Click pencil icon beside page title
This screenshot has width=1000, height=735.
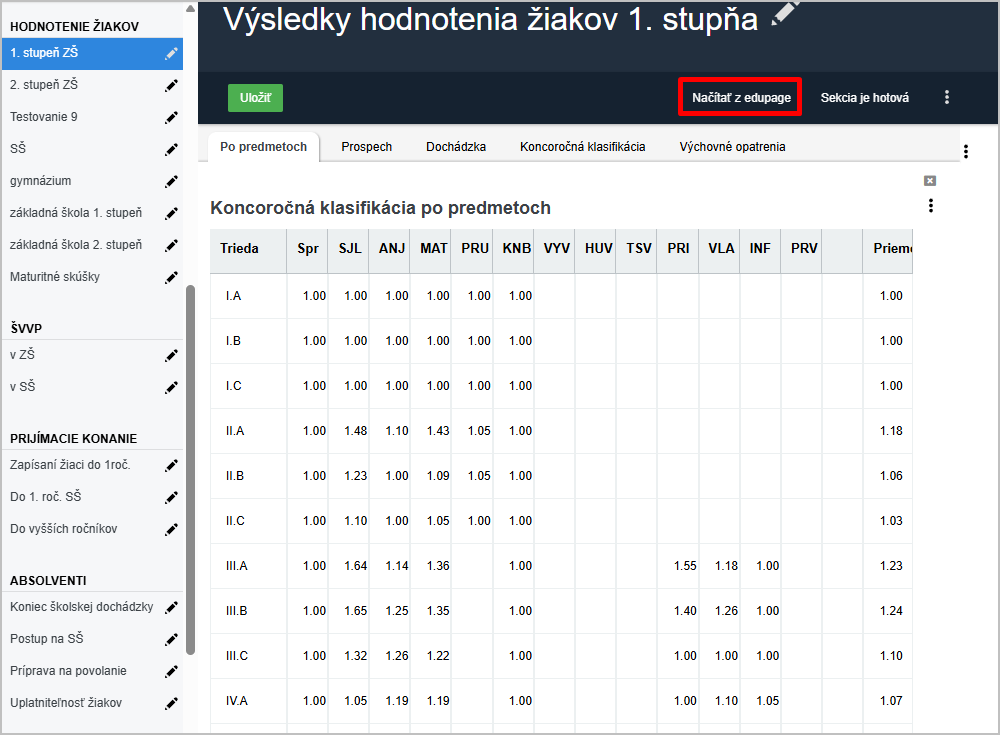(x=787, y=14)
